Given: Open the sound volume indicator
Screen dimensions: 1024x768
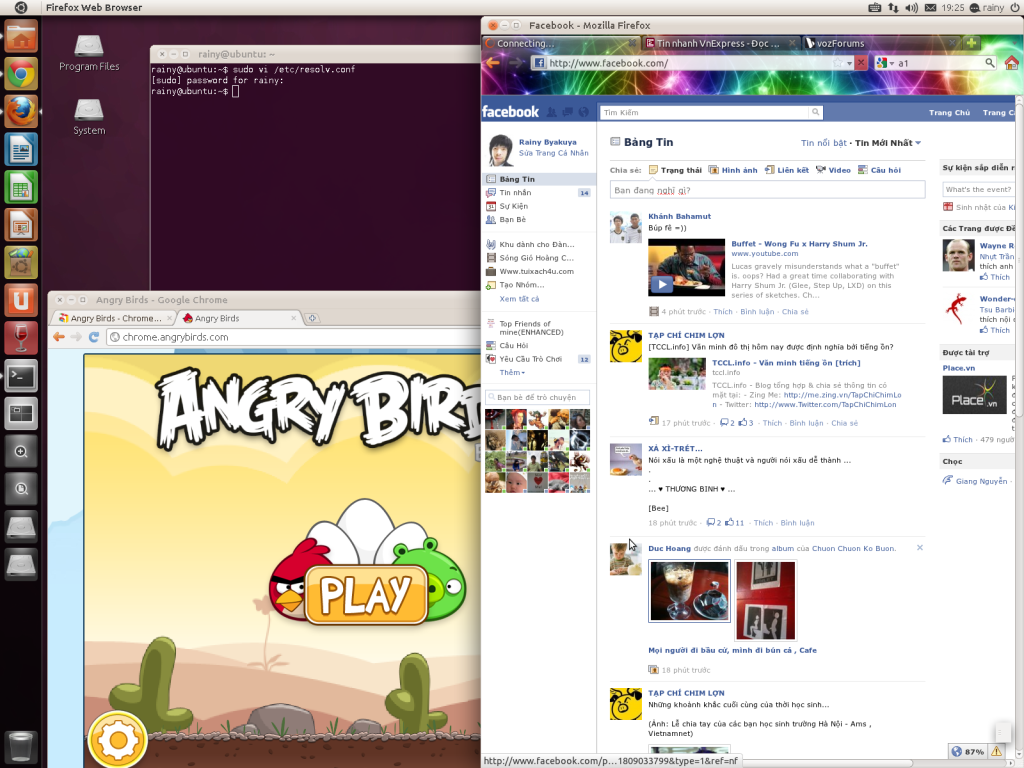Looking at the screenshot, I should point(912,8).
